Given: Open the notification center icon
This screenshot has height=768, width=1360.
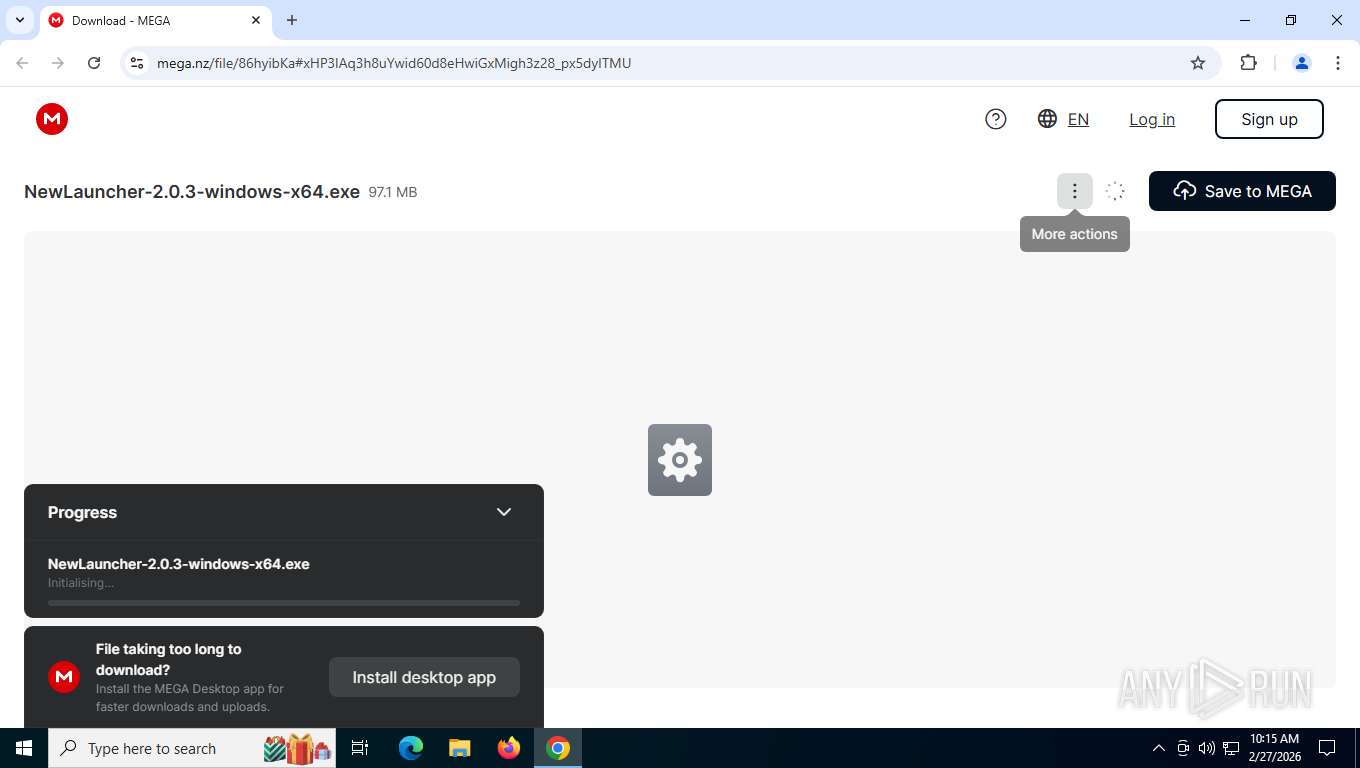Looking at the screenshot, I should (1327, 748).
